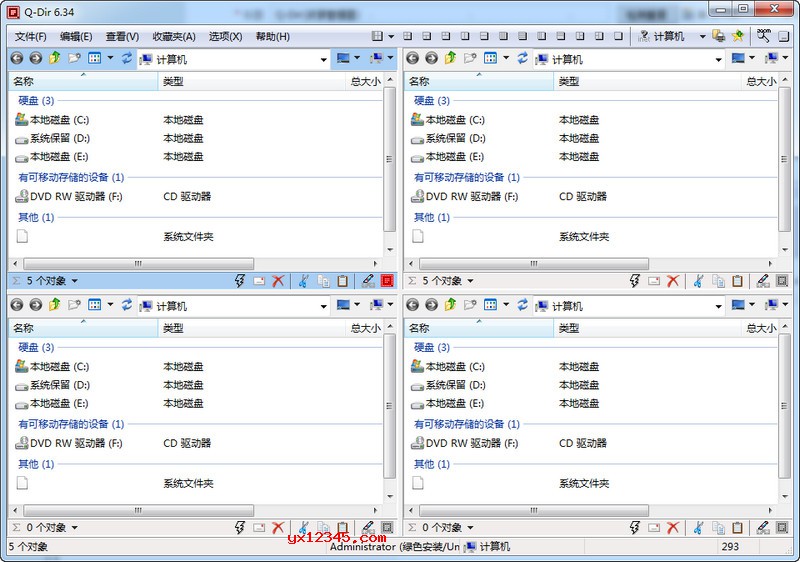Expand the bottom-right pane address bar dropdown
This screenshot has width=800, height=562.
(x=718, y=306)
